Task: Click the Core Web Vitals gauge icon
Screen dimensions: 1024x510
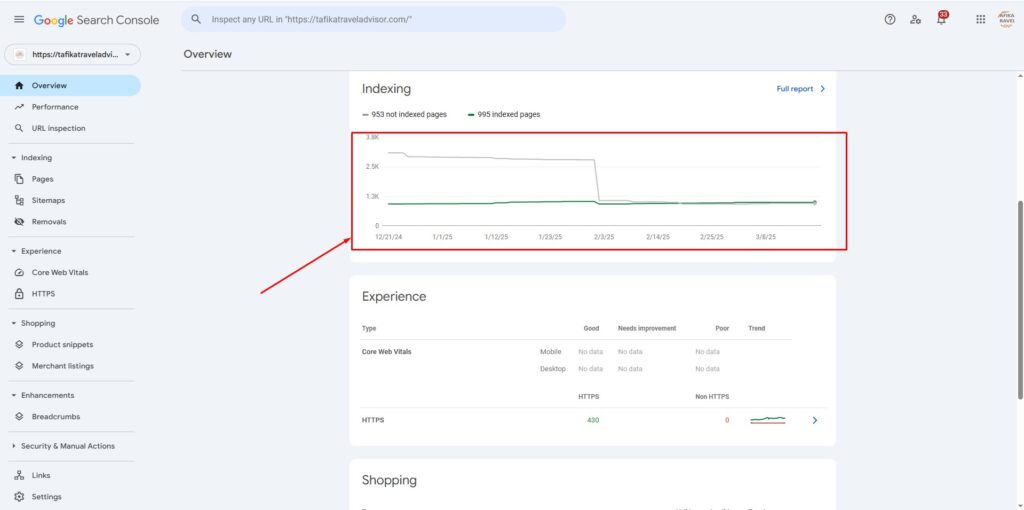Action: (x=19, y=272)
